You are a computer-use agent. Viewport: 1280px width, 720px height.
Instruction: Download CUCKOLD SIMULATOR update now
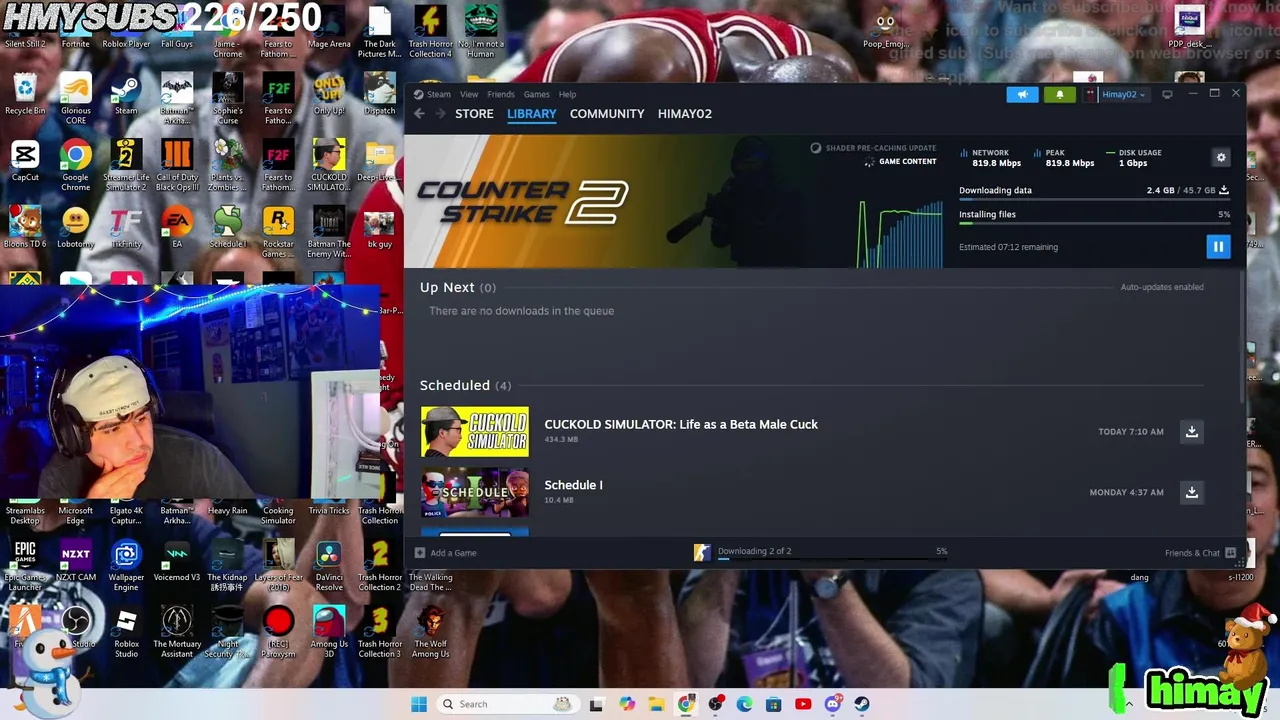click(x=1191, y=432)
